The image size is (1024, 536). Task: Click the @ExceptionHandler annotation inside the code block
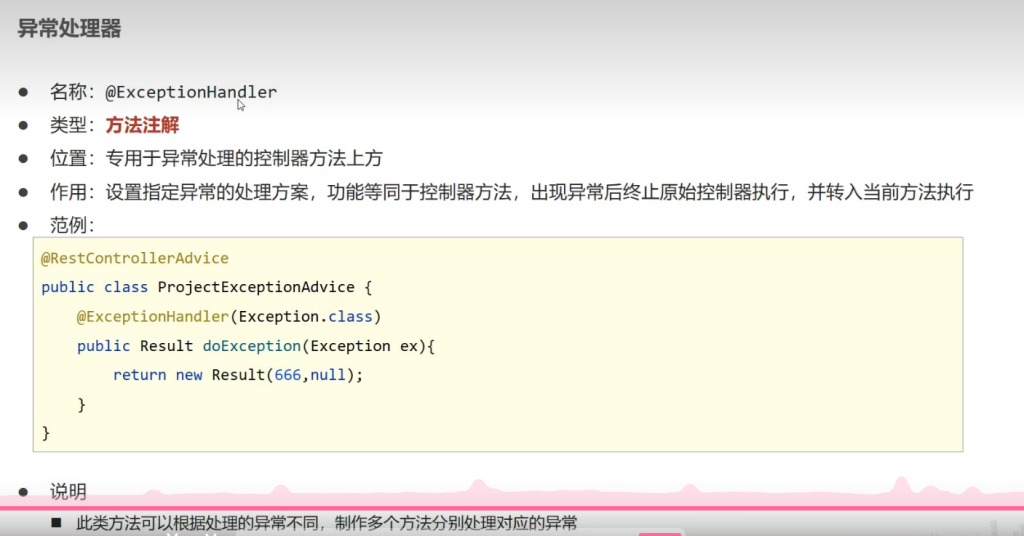(139, 316)
